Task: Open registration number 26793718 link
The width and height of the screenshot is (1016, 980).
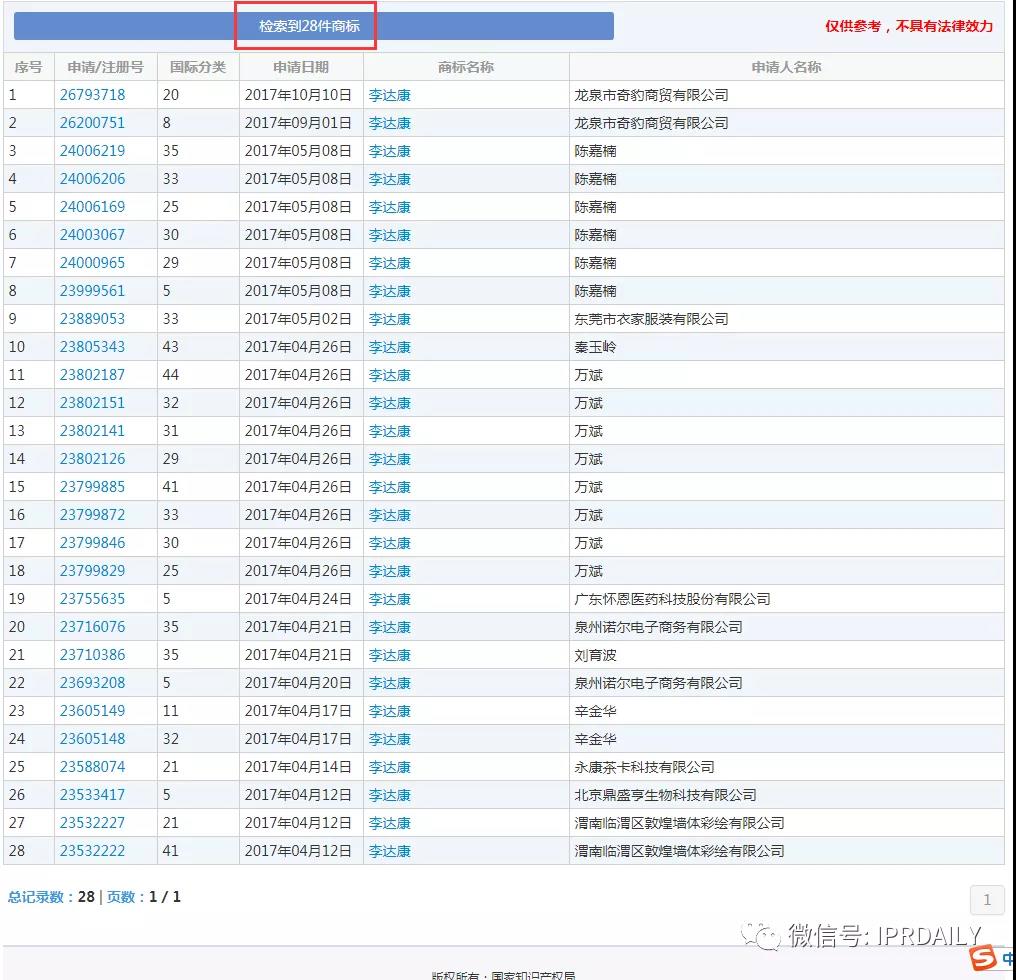Action: 92,95
